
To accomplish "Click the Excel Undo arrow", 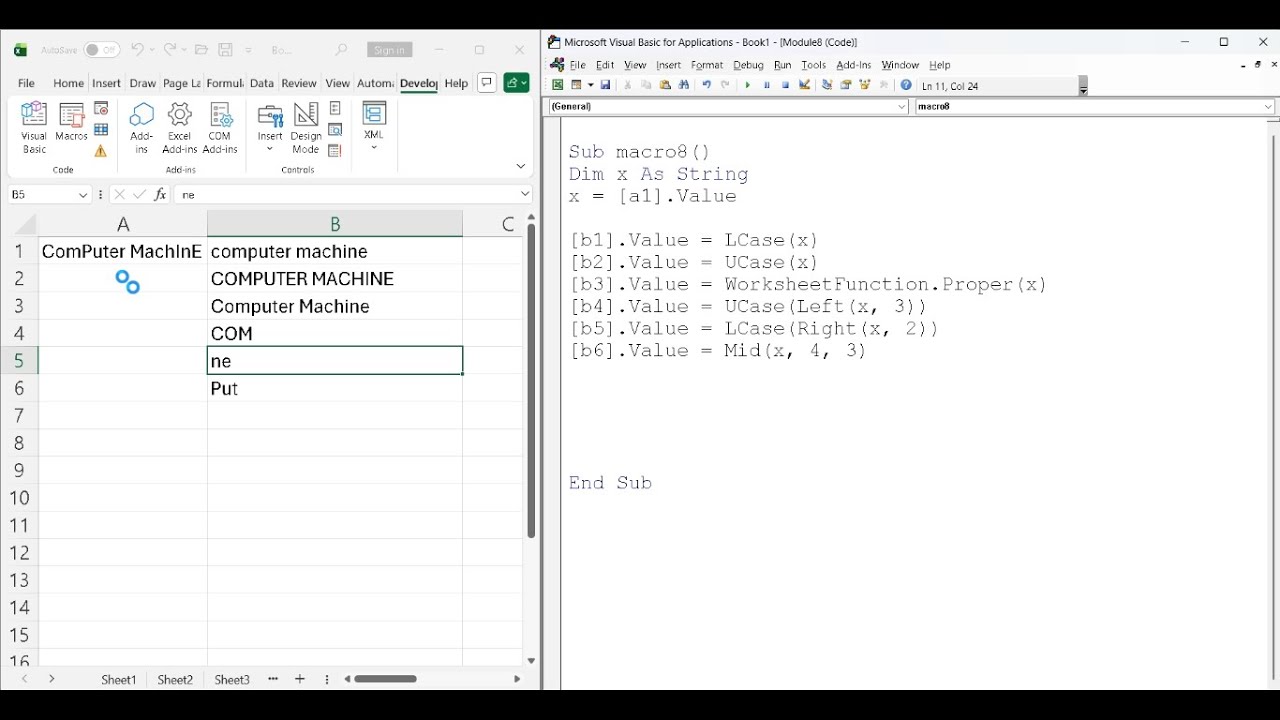I will pos(137,50).
